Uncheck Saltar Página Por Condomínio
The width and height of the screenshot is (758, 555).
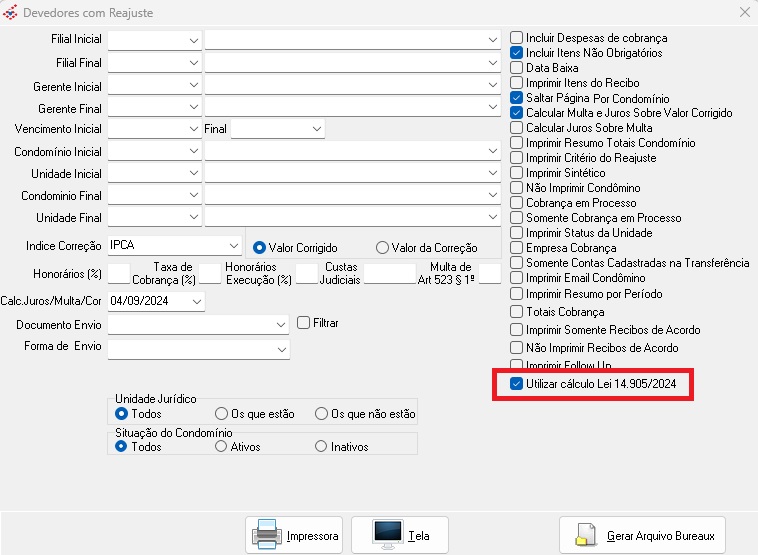coord(516,98)
